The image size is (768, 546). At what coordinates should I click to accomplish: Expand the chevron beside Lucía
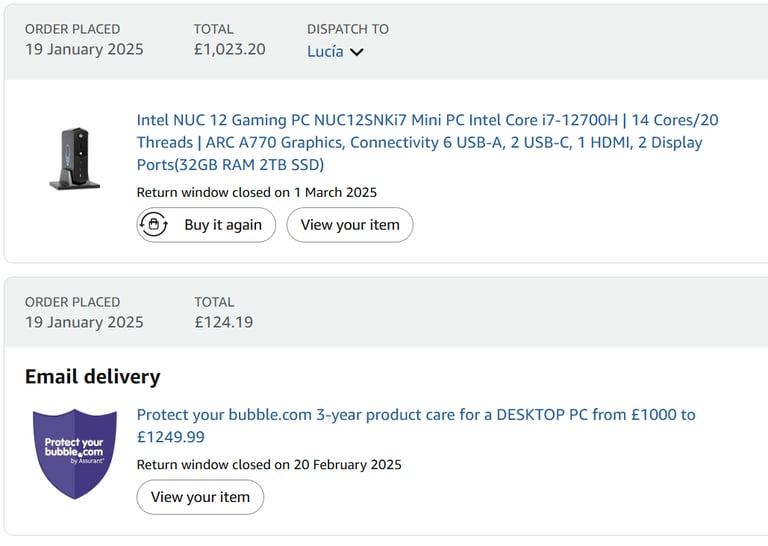click(357, 52)
